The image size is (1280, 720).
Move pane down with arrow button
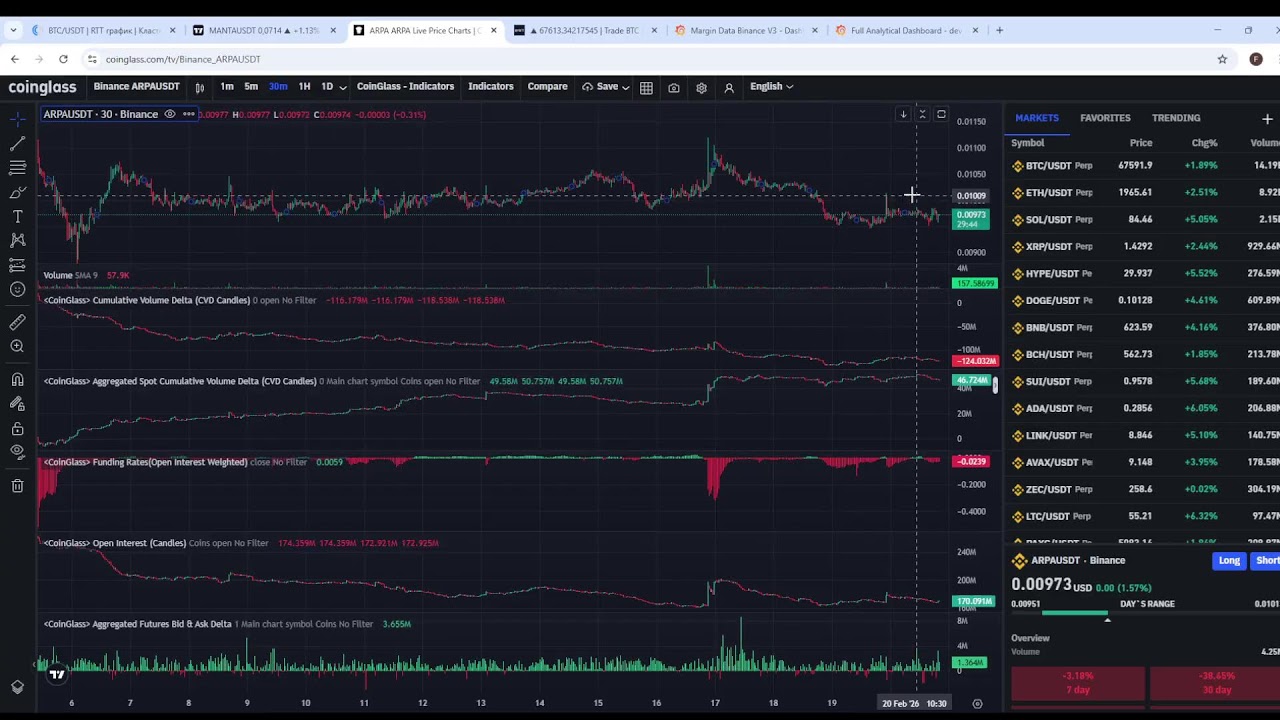(x=903, y=114)
